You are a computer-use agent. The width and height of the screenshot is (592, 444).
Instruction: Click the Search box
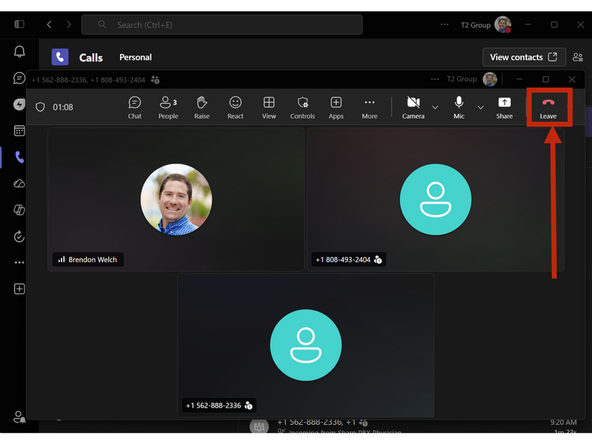[x=222, y=25]
